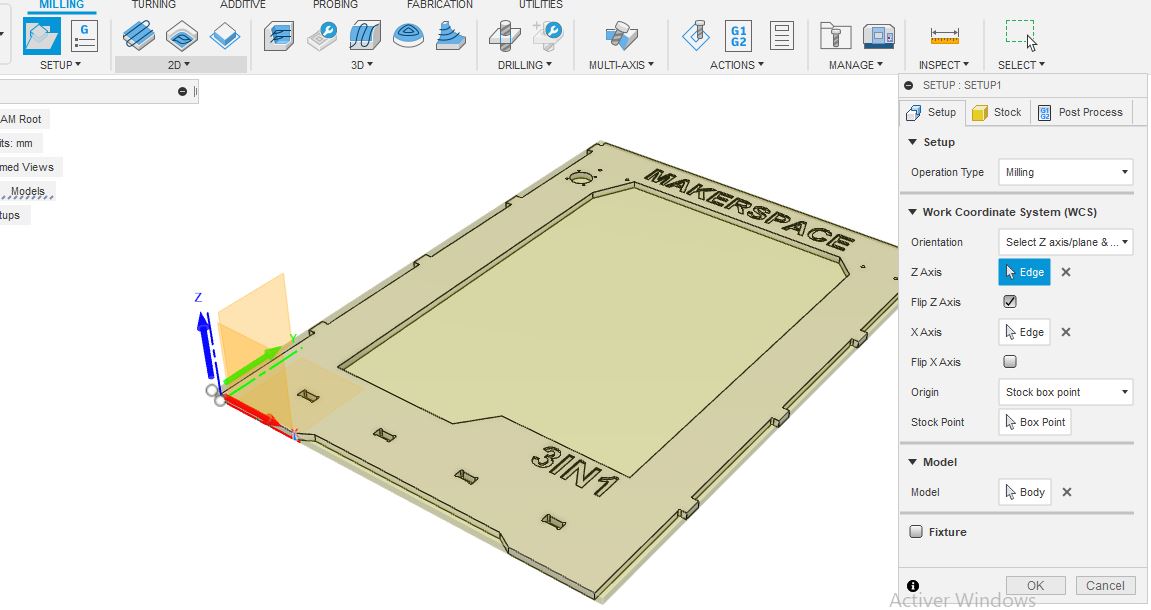The width and height of the screenshot is (1151, 610).
Task: Open the Orientation dropdown
Action: click(1065, 242)
